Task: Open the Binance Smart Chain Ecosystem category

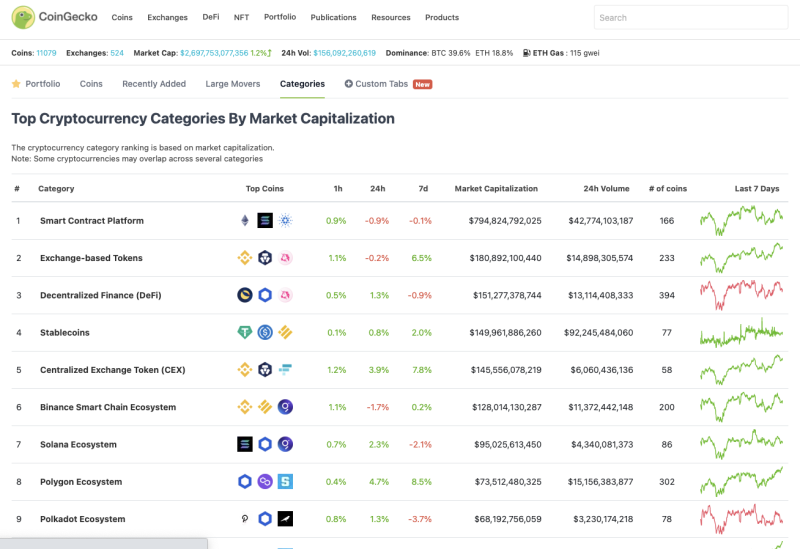Action: tap(108, 407)
